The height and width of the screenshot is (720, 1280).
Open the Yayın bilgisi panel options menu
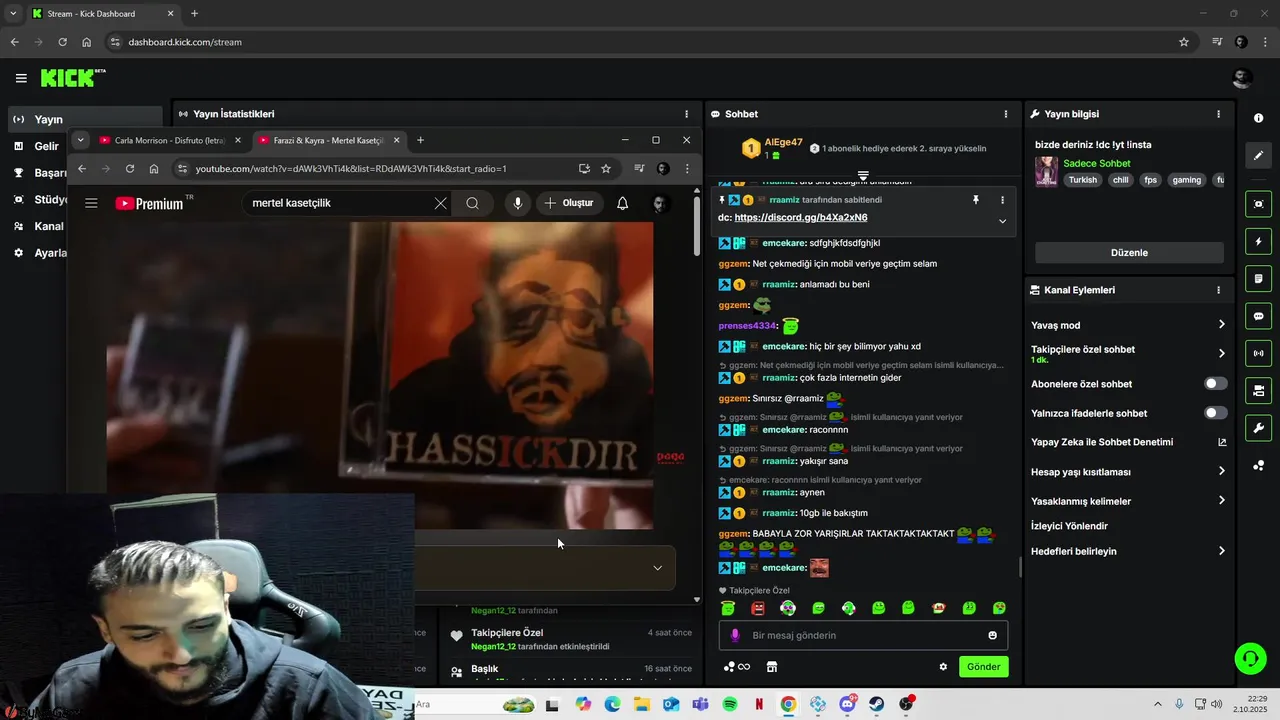pos(1218,114)
